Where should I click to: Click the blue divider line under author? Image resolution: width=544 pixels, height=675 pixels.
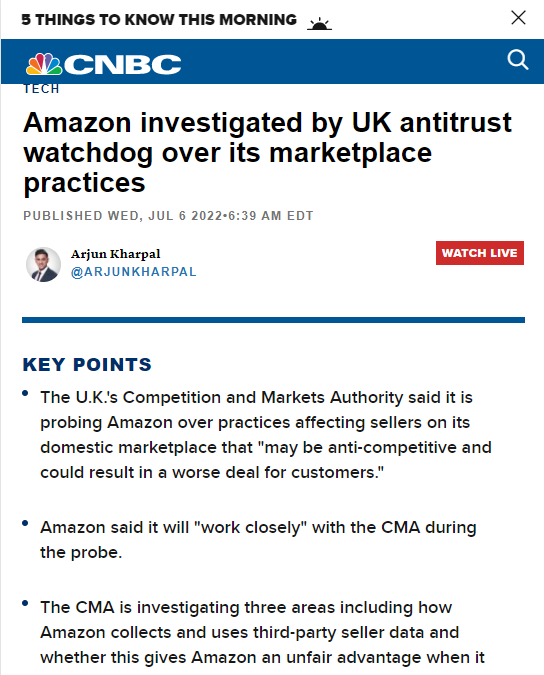[x=273, y=320]
